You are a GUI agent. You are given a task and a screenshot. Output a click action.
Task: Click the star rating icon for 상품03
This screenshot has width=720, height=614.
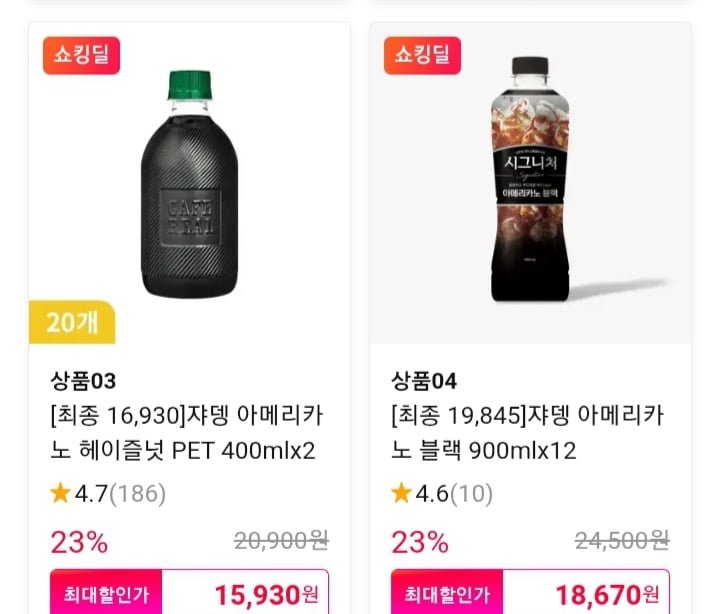pyautogui.click(x=60, y=493)
